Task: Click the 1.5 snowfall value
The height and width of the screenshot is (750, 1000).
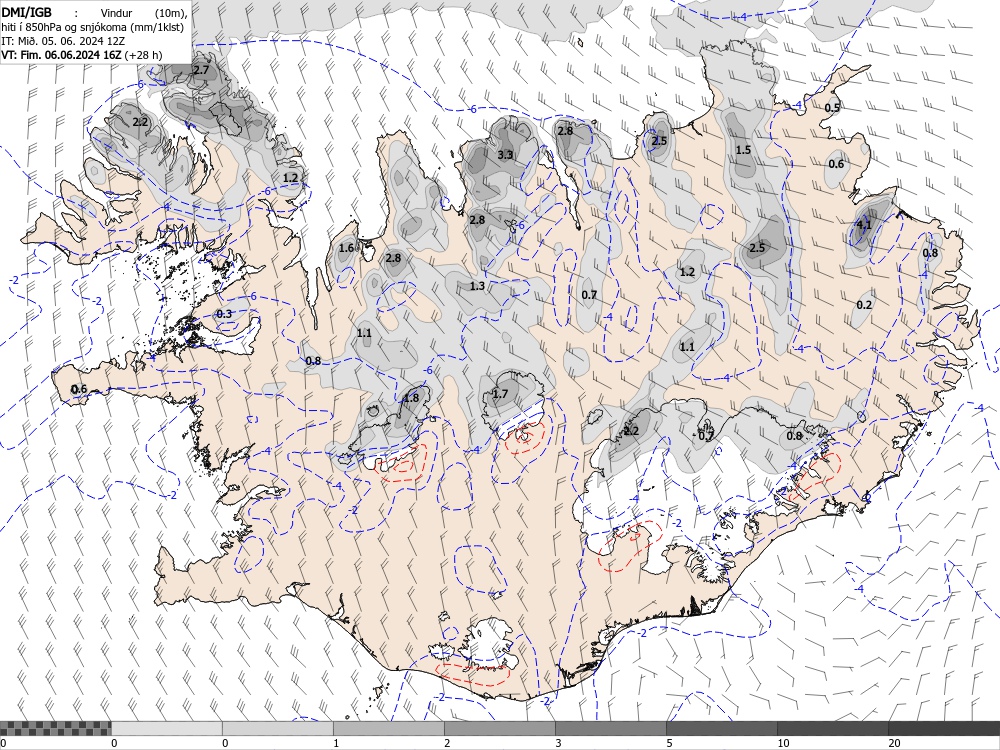Action: coord(743,150)
